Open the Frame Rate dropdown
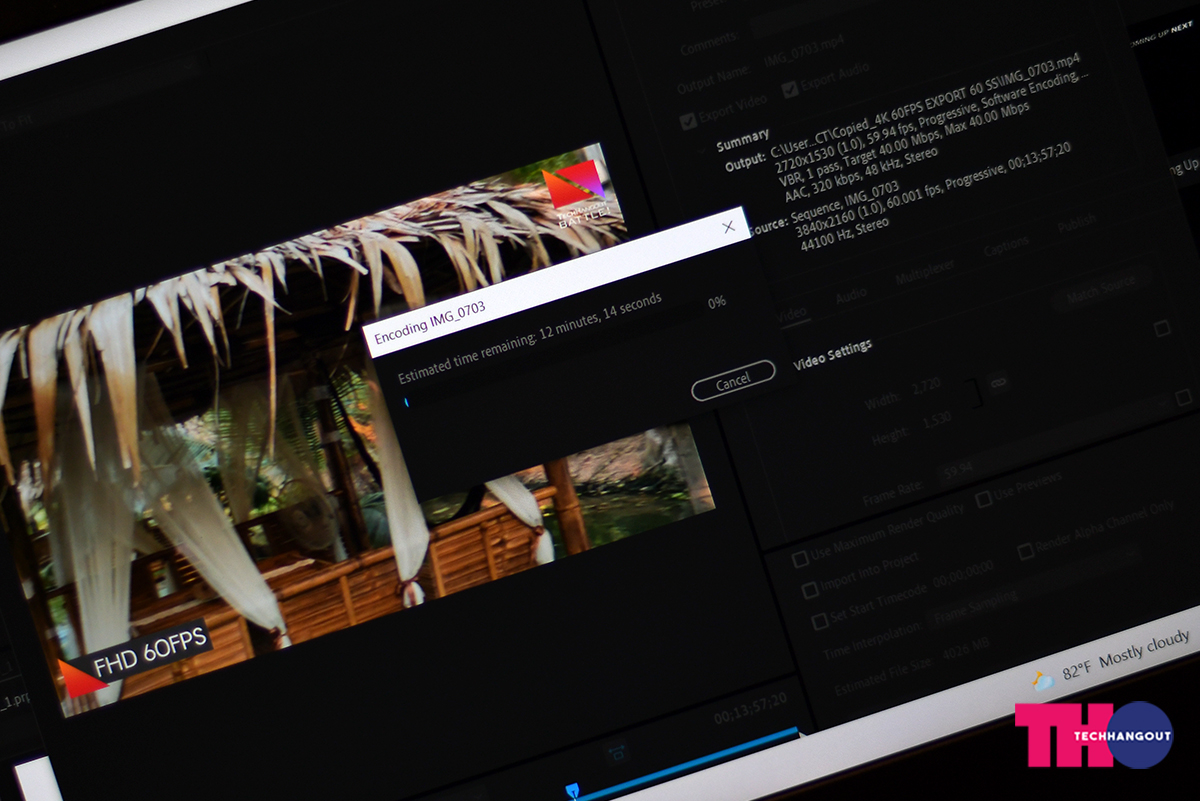The image size is (1200, 801). tap(1055, 437)
